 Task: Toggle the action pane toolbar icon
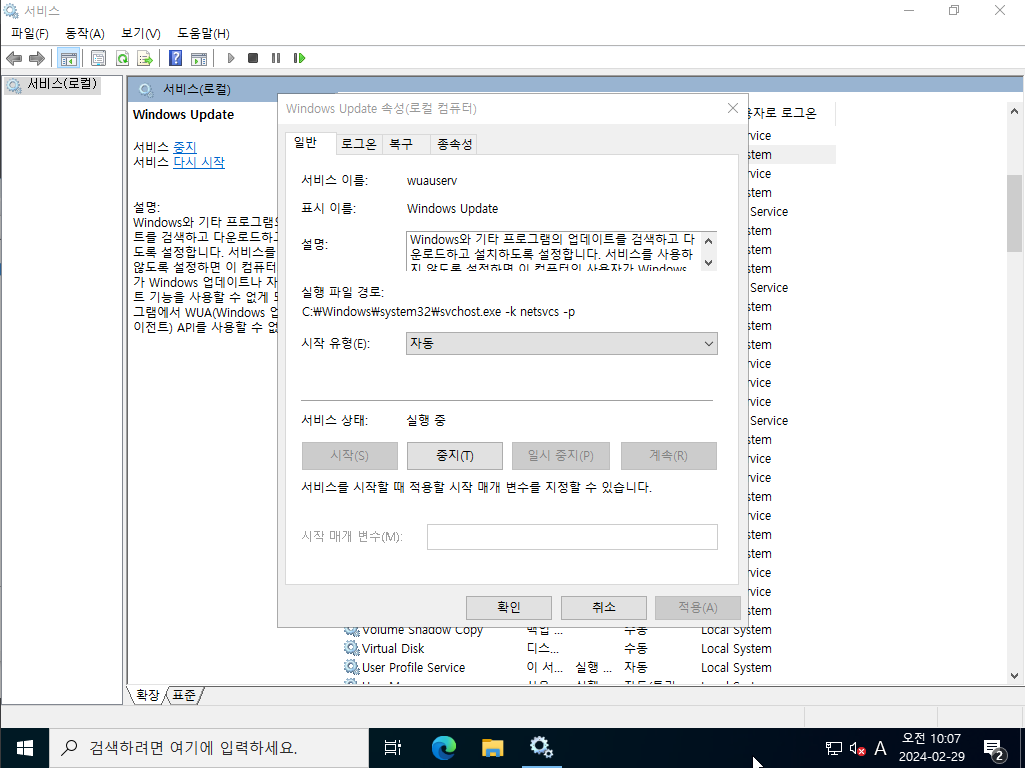pyautogui.click(x=199, y=58)
